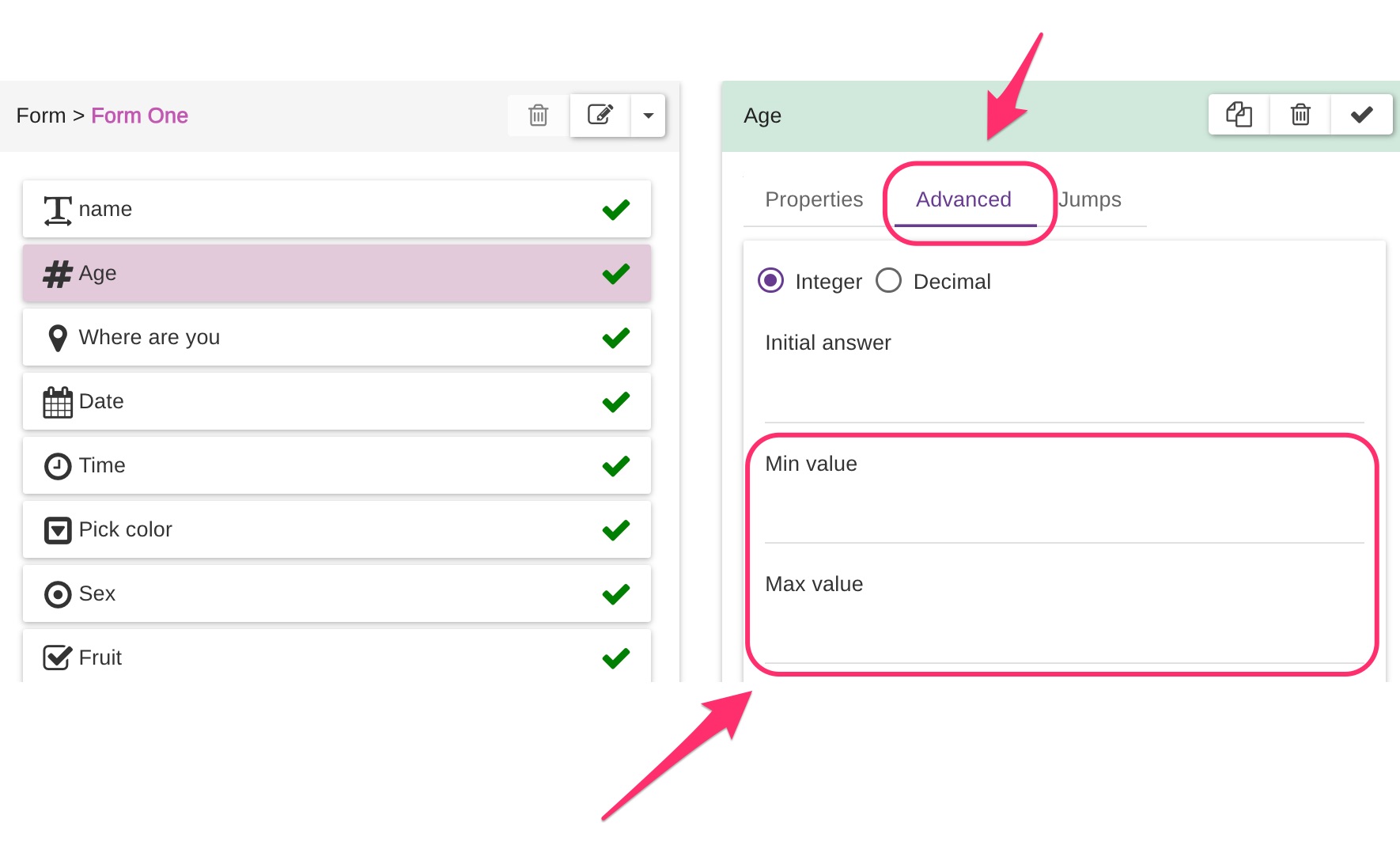Click the delete form trash icon
Image resolution: width=1400 pixels, height=853 pixels.
[538, 116]
